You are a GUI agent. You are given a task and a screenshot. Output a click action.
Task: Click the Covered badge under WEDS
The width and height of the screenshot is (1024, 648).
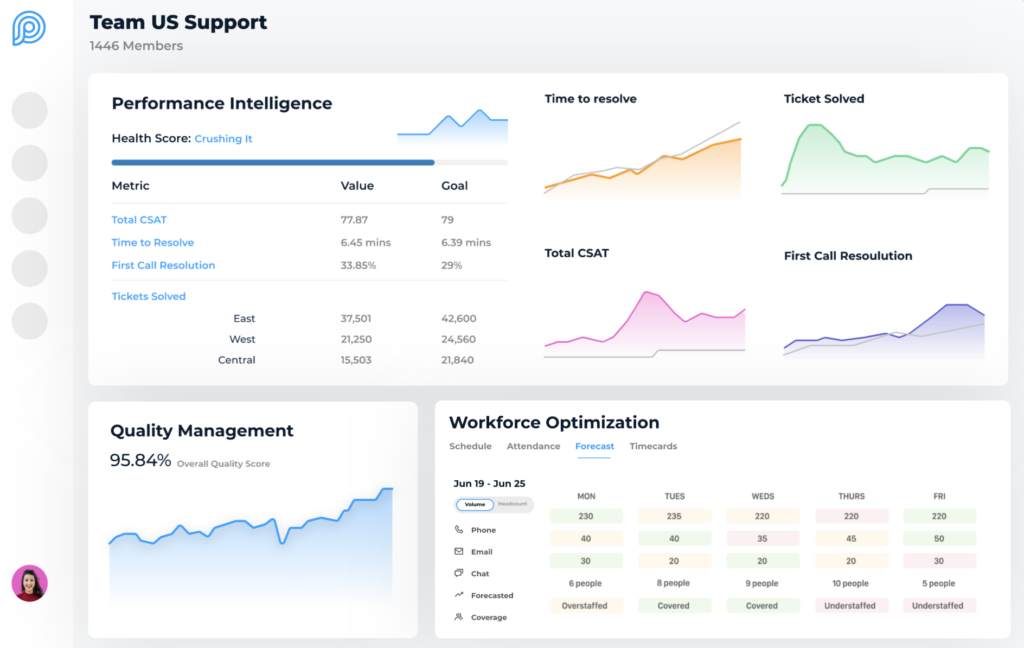[x=762, y=606]
